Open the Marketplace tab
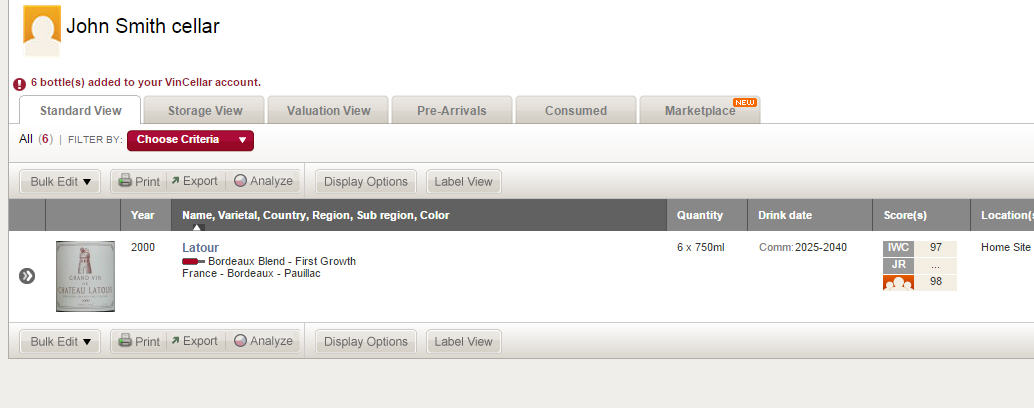The image size is (1034, 408). tap(700, 110)
